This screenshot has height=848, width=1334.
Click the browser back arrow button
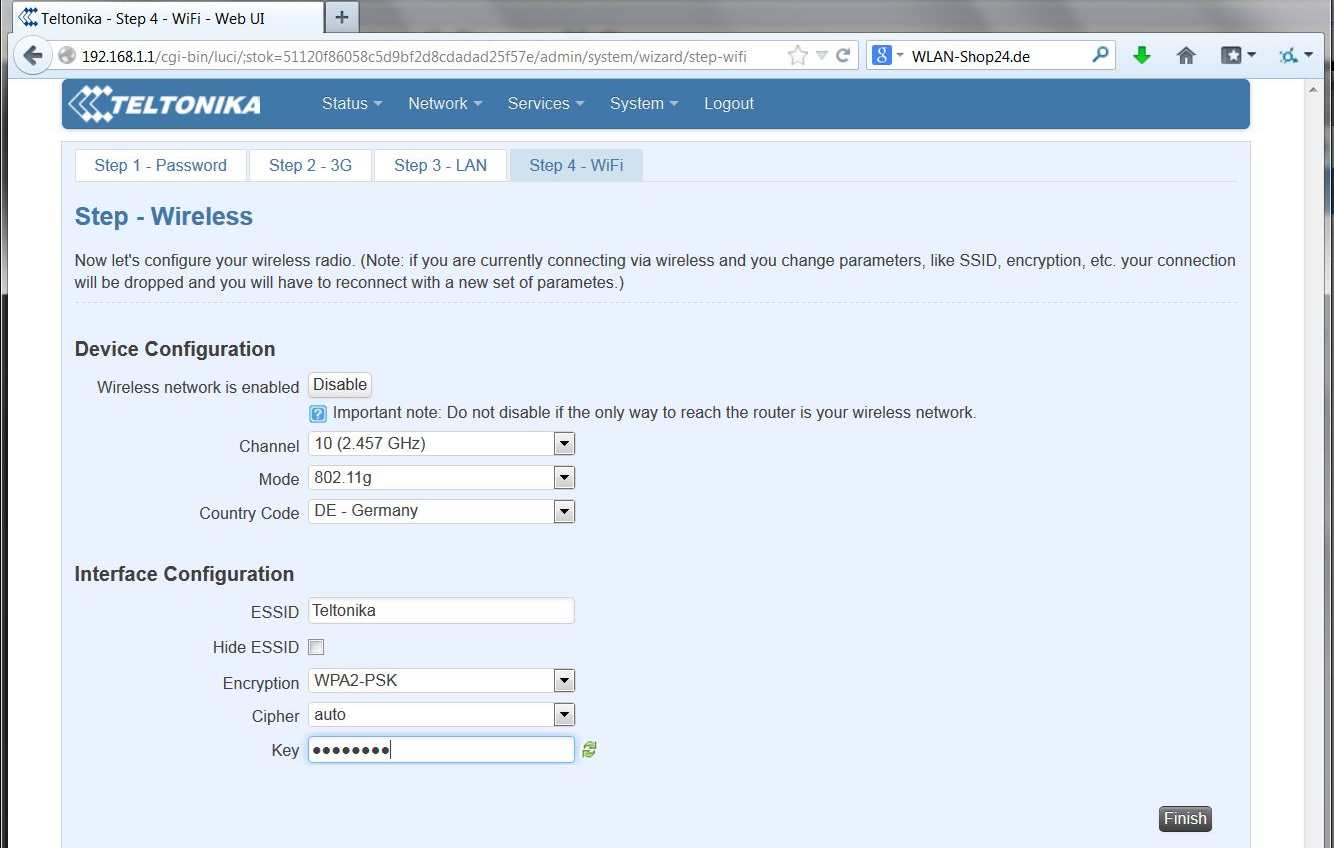tap(32, 56)
